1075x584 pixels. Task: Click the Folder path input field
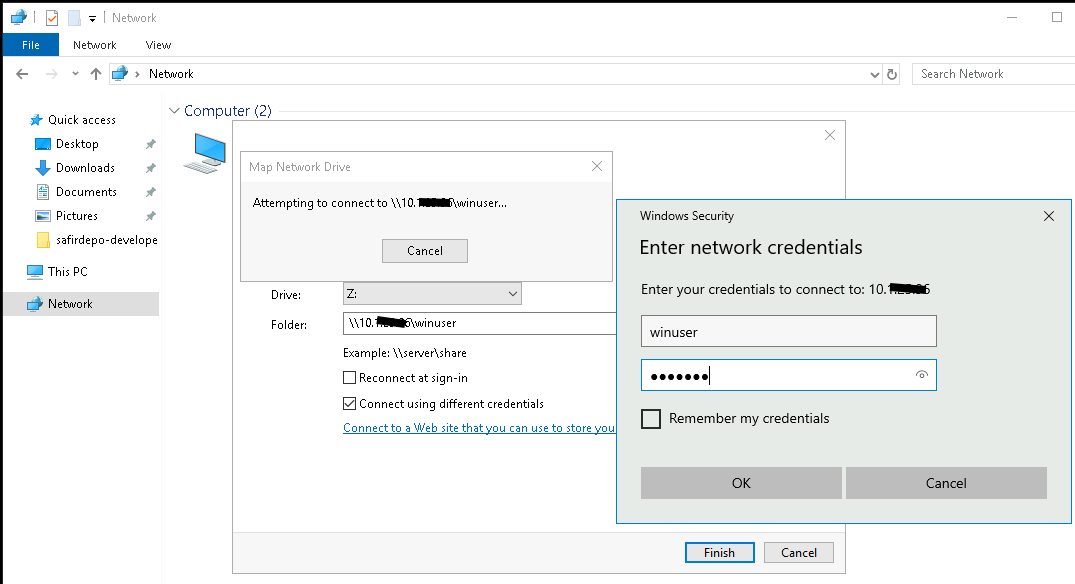point(479,323)
